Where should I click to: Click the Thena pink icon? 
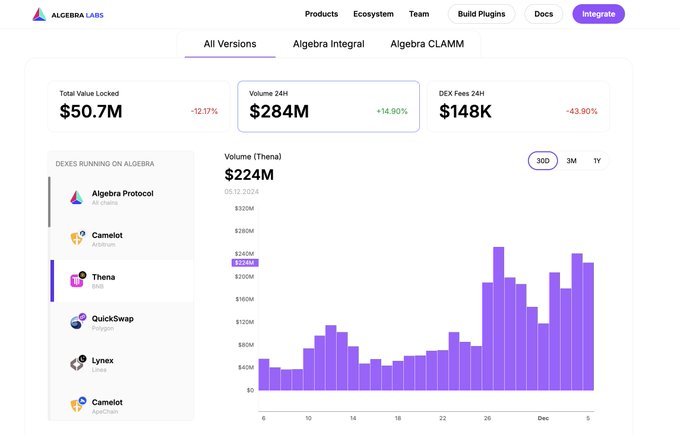(x=78, y=280)
